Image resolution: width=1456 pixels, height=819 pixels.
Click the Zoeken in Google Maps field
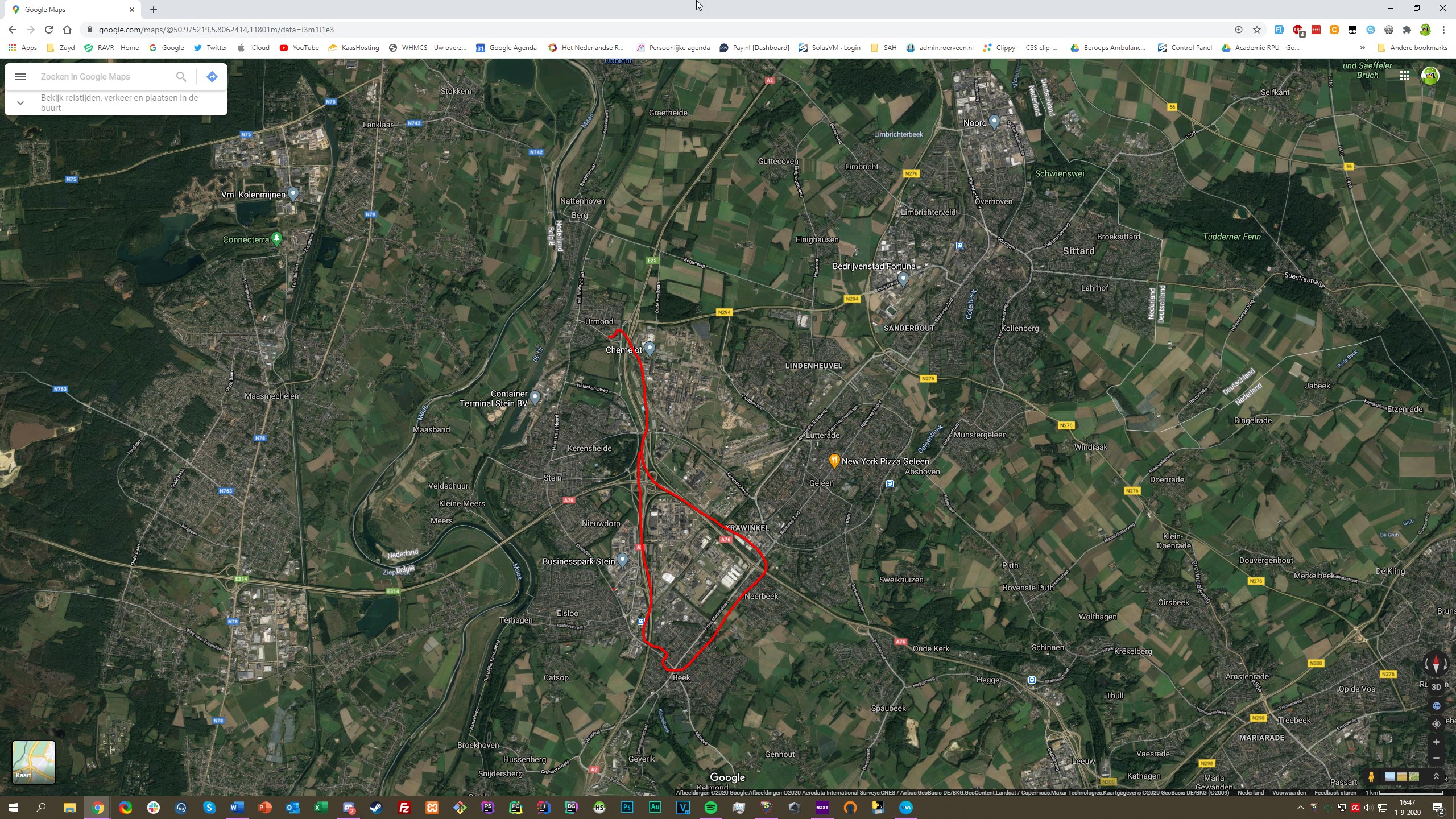[102, 77]
